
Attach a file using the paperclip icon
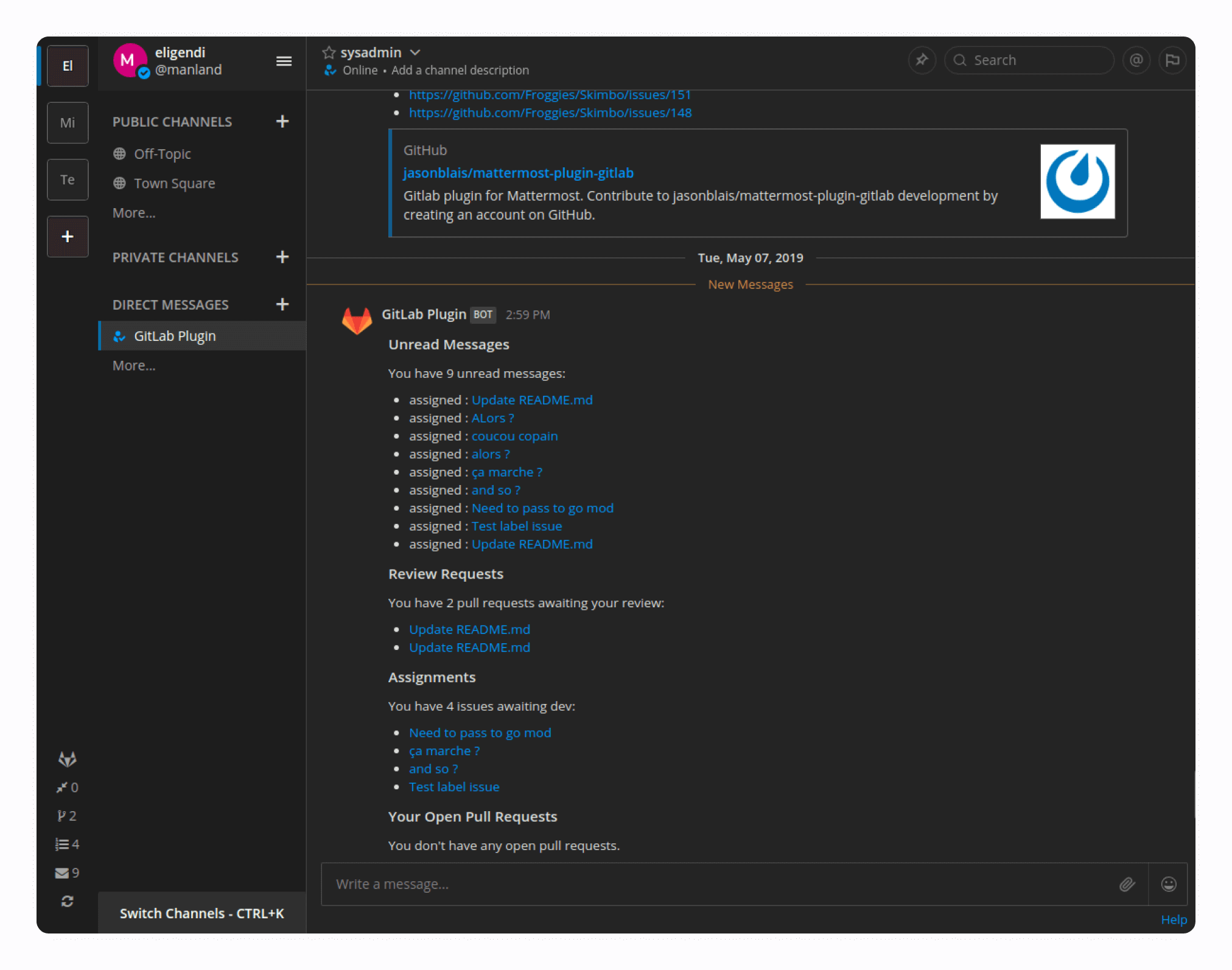pos(1127,884)
